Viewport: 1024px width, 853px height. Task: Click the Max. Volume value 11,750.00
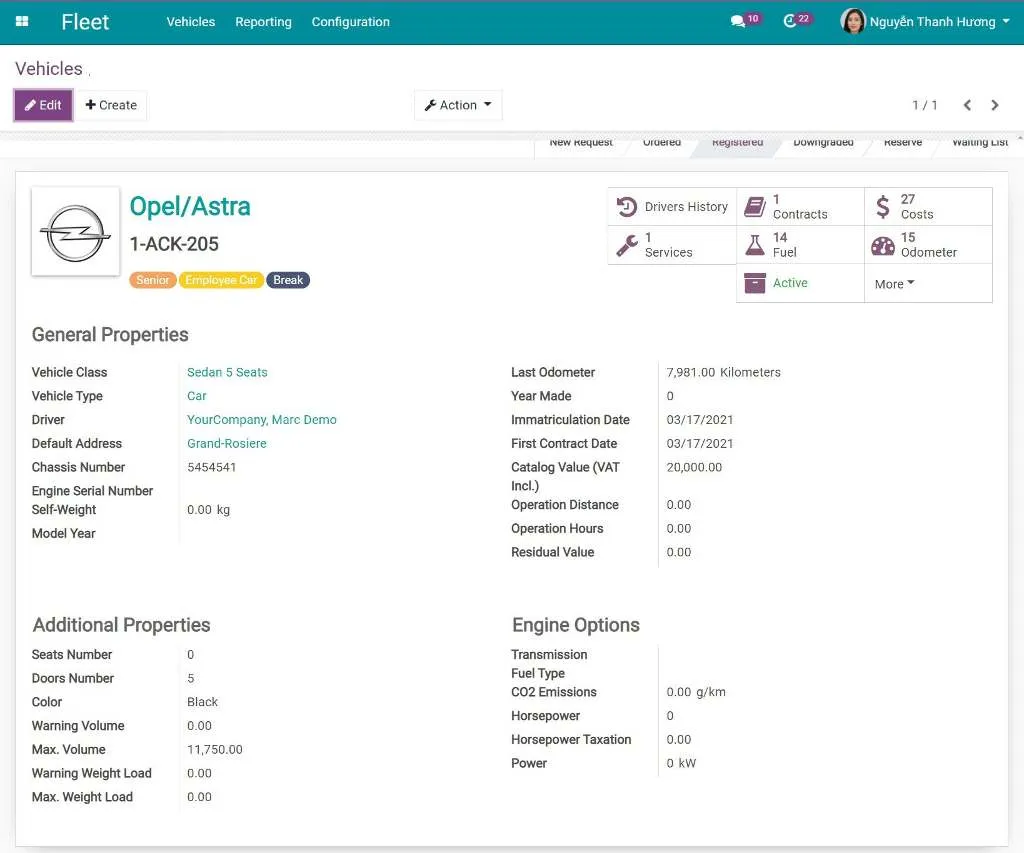point(215,749)
